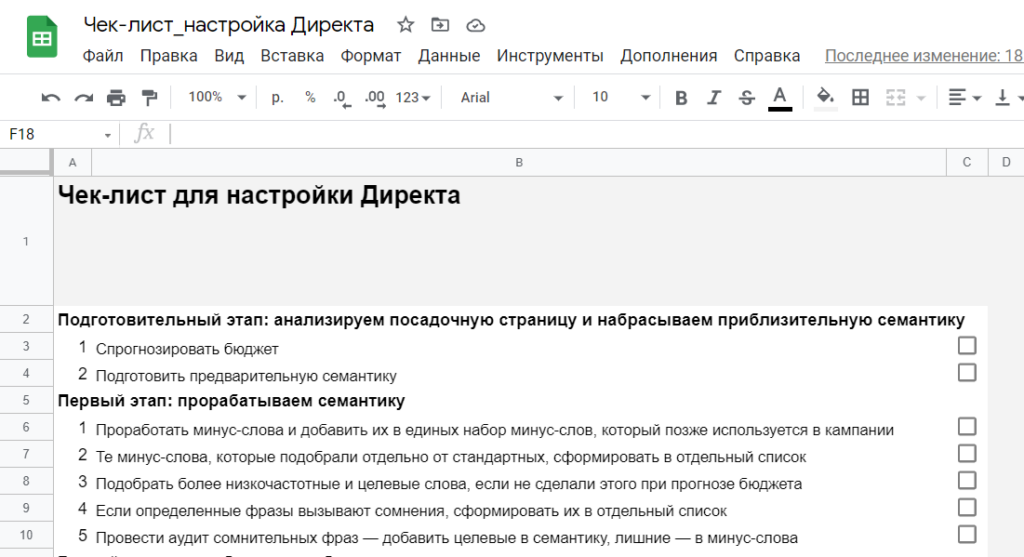Open the Файл menu

click(x=103, y=56)
